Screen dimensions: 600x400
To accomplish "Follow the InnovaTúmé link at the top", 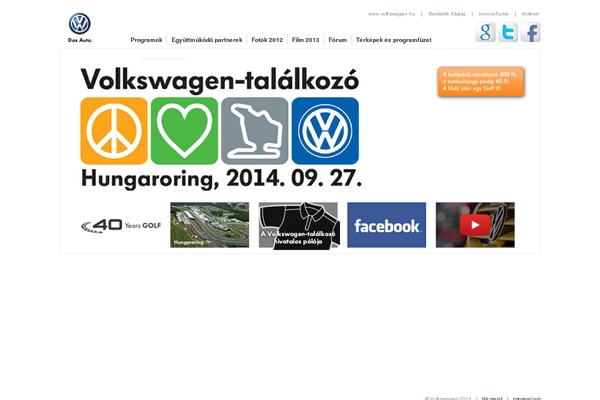I will click(x=493, y=14).
